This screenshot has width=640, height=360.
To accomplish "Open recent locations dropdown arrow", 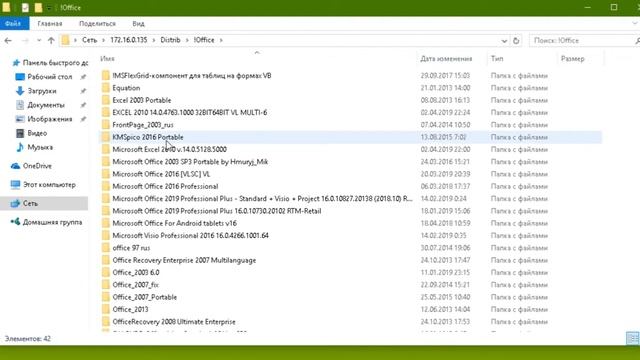I will pos(39,40).
